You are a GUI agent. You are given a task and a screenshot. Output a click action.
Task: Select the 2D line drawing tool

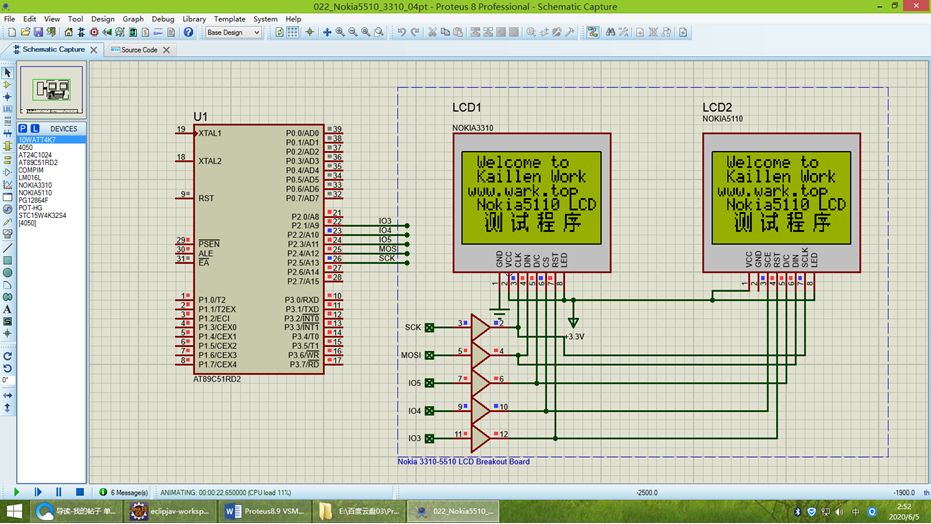click(7, 248)
